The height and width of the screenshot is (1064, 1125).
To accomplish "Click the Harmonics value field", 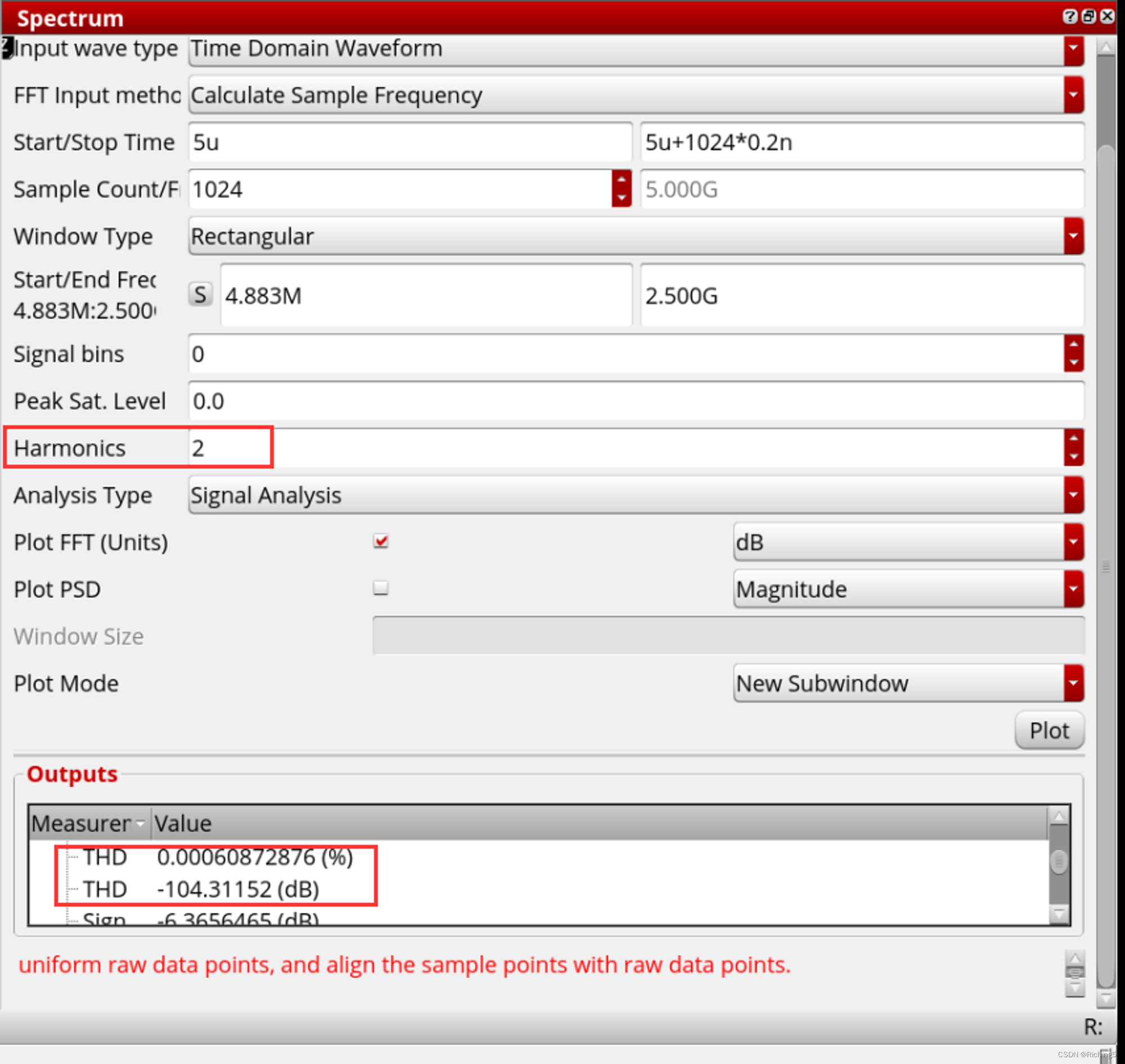I will pyautogui.click(x=625, y=448).
